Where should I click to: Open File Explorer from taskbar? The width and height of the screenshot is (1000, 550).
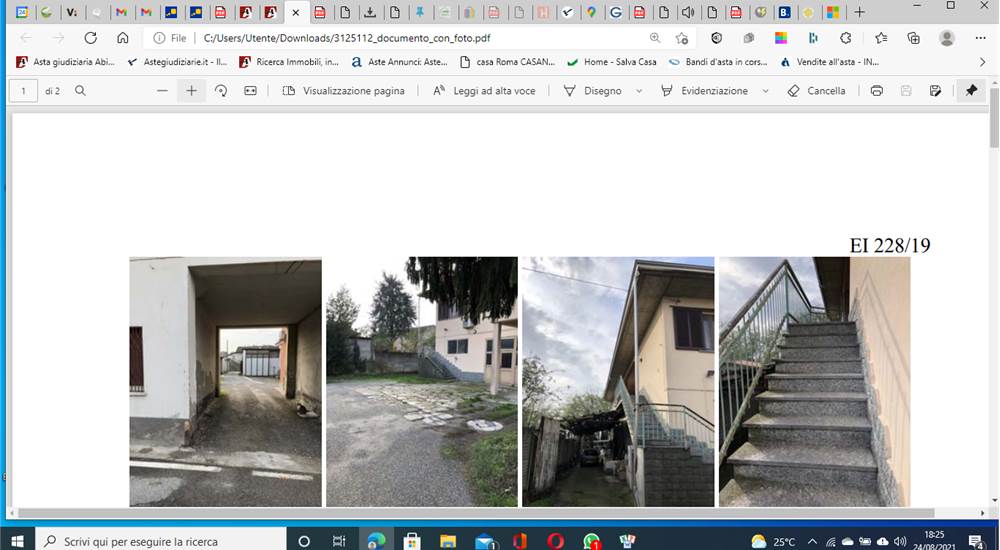point(448,541)
